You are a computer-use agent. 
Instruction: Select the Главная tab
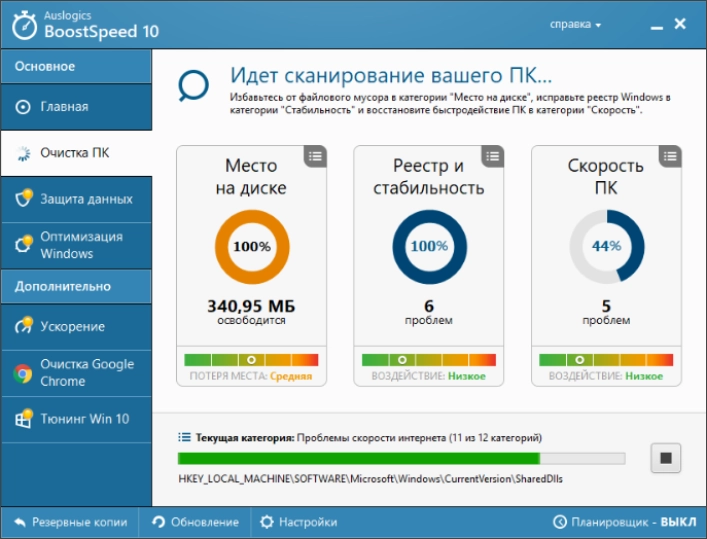[76, 107]
